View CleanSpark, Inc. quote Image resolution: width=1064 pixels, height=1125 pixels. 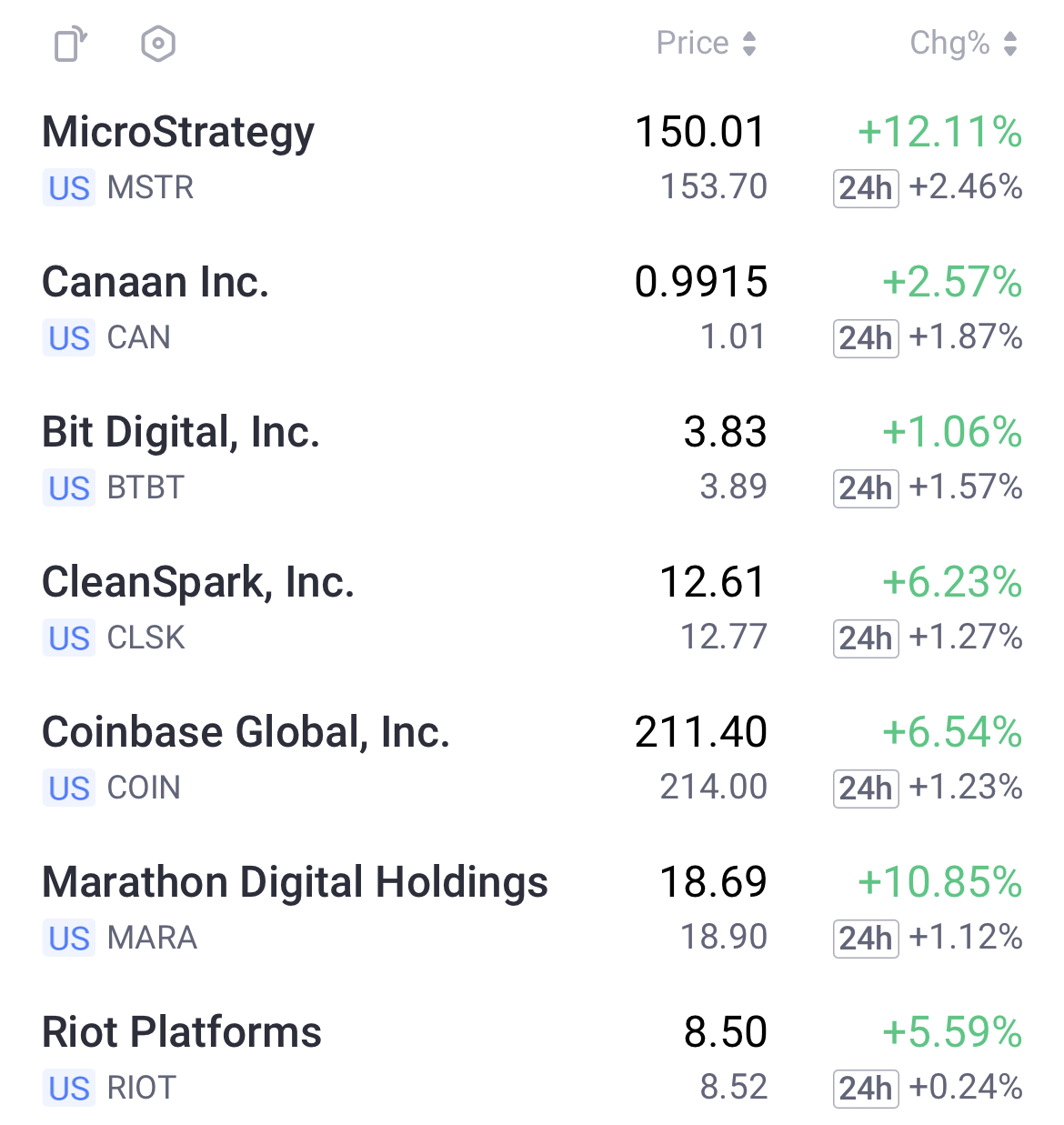pyautogui.click(x=532, y=609)
